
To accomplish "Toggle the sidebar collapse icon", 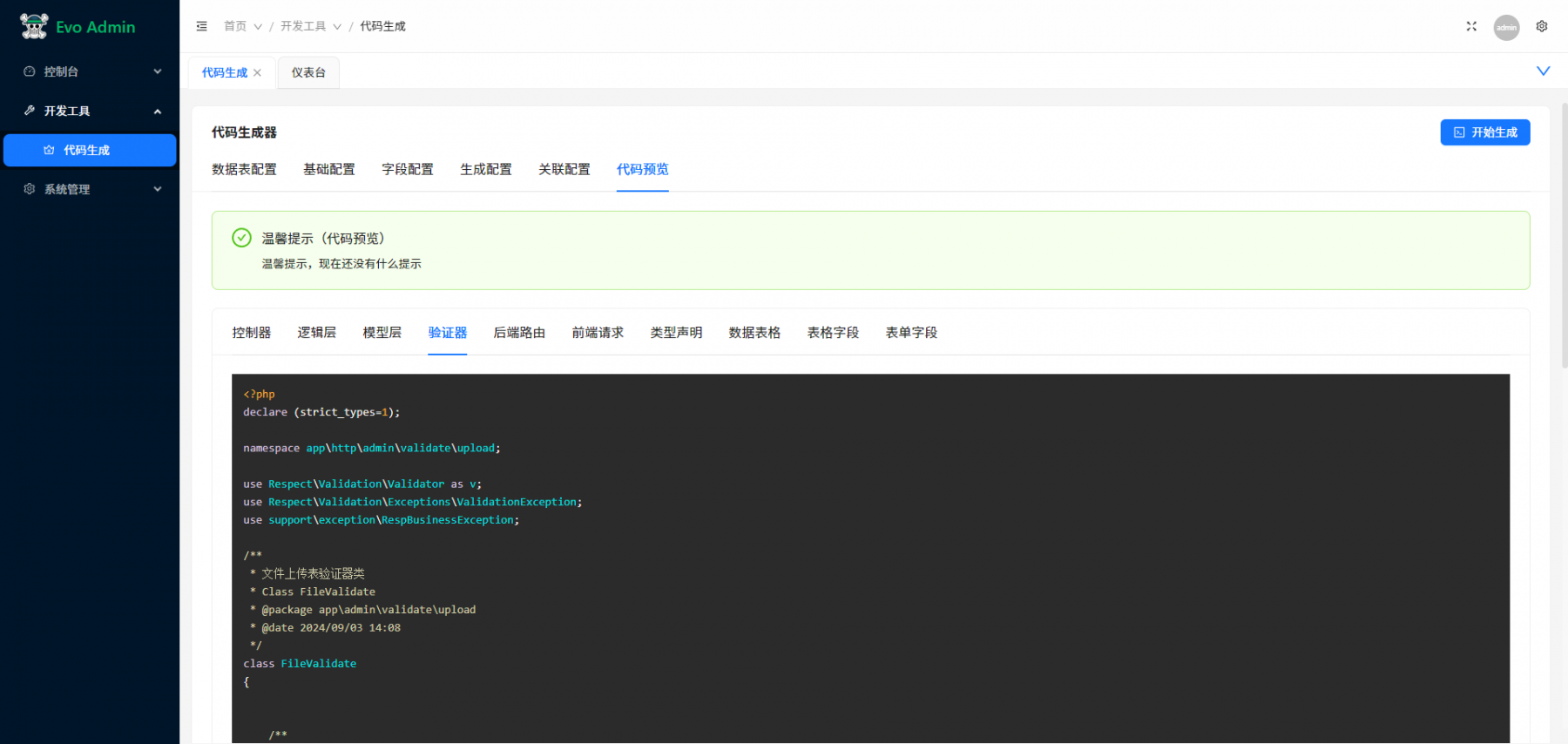I will tap(202, 26).
